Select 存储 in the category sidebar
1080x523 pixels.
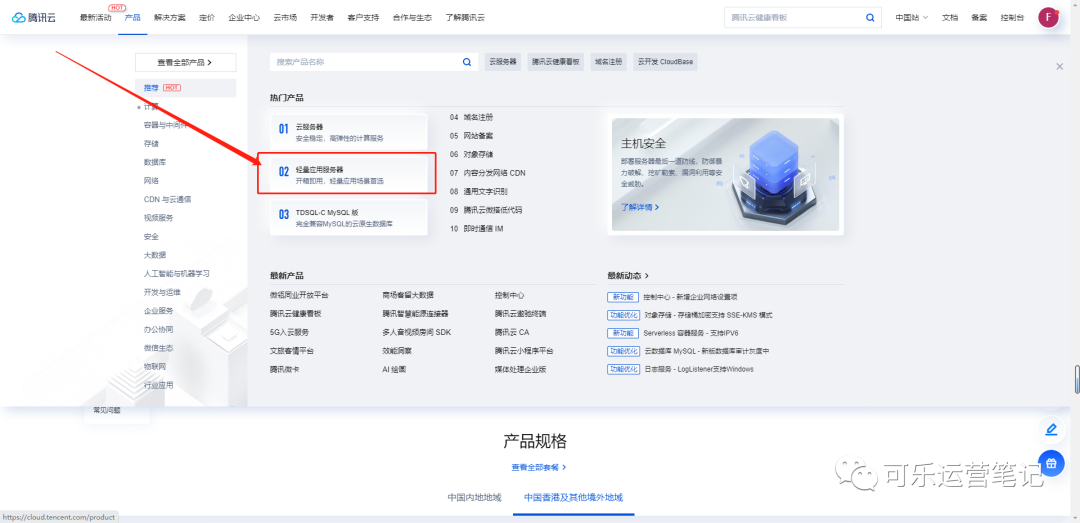tap(151, 143)
